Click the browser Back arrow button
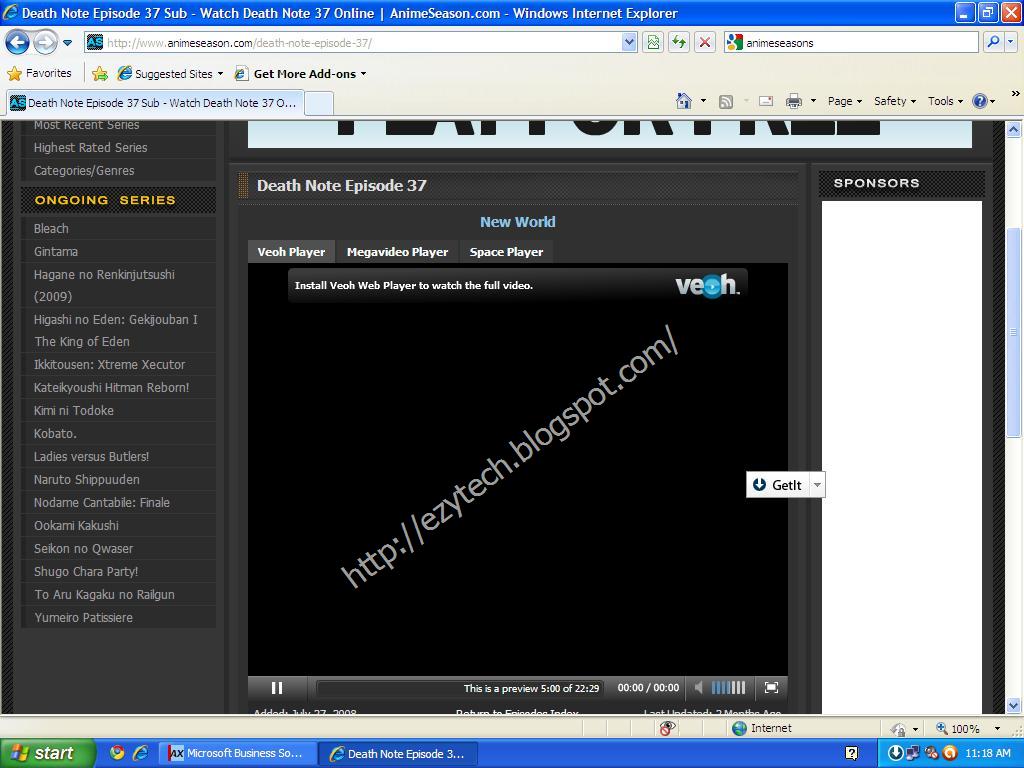This screenshot has width=1024, height=768. click(18, 43)
